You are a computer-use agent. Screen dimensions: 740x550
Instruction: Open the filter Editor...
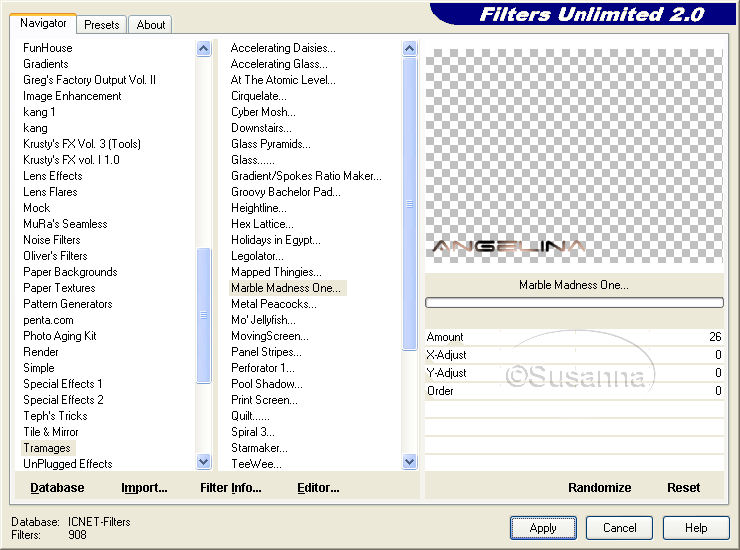tap(318, 488)
